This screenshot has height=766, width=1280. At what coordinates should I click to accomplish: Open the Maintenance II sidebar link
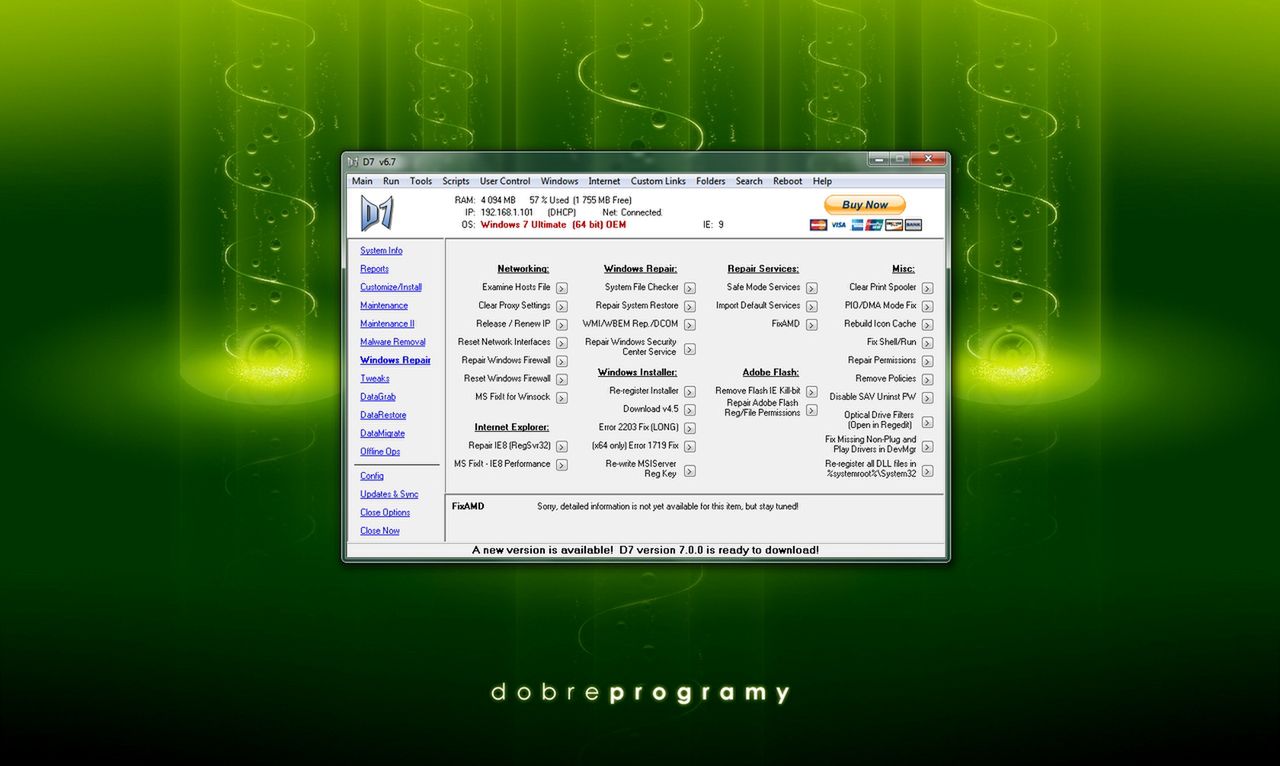click(x=387, y=324)
